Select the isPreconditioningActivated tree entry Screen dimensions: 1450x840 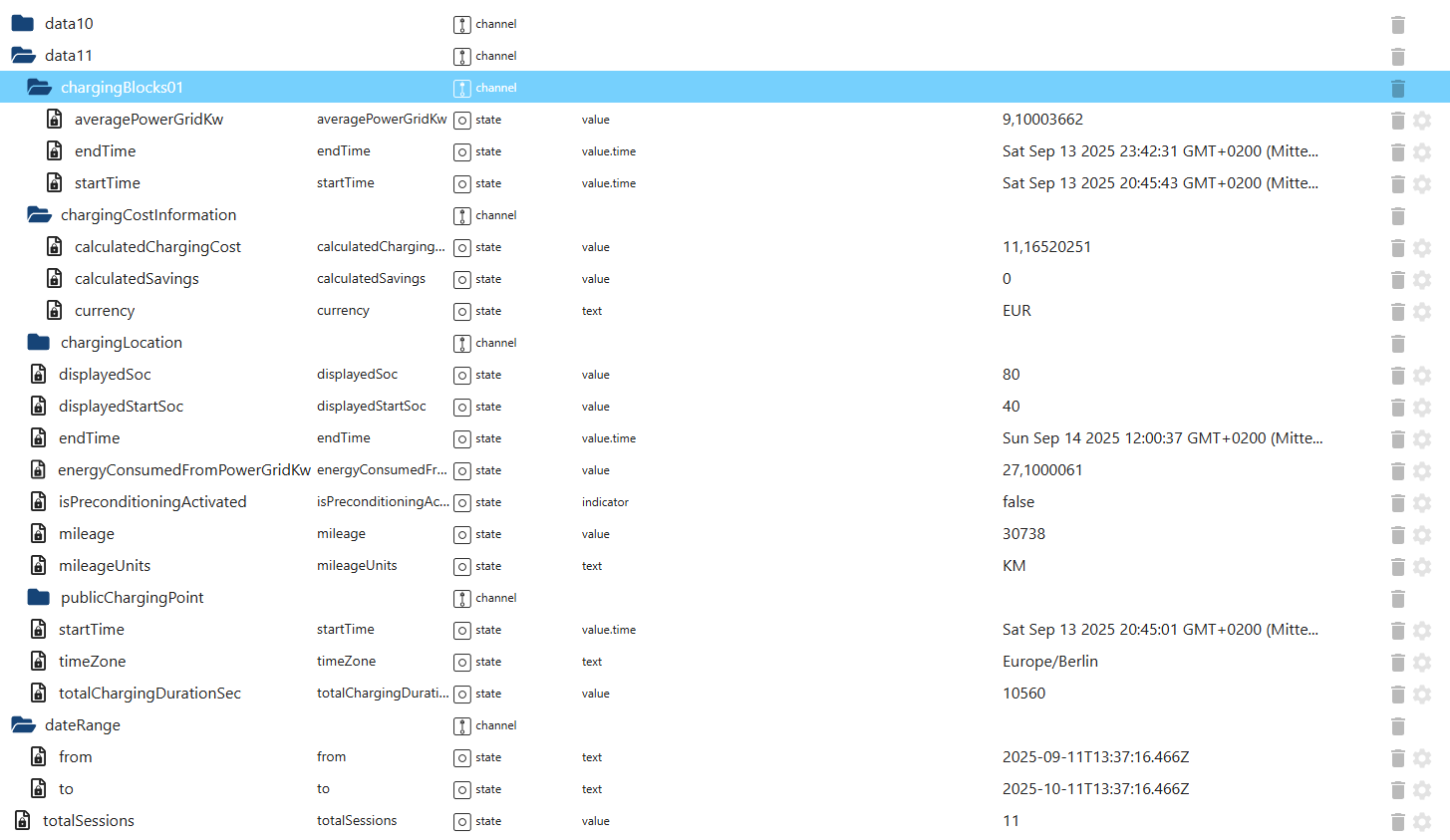[151, 502]
